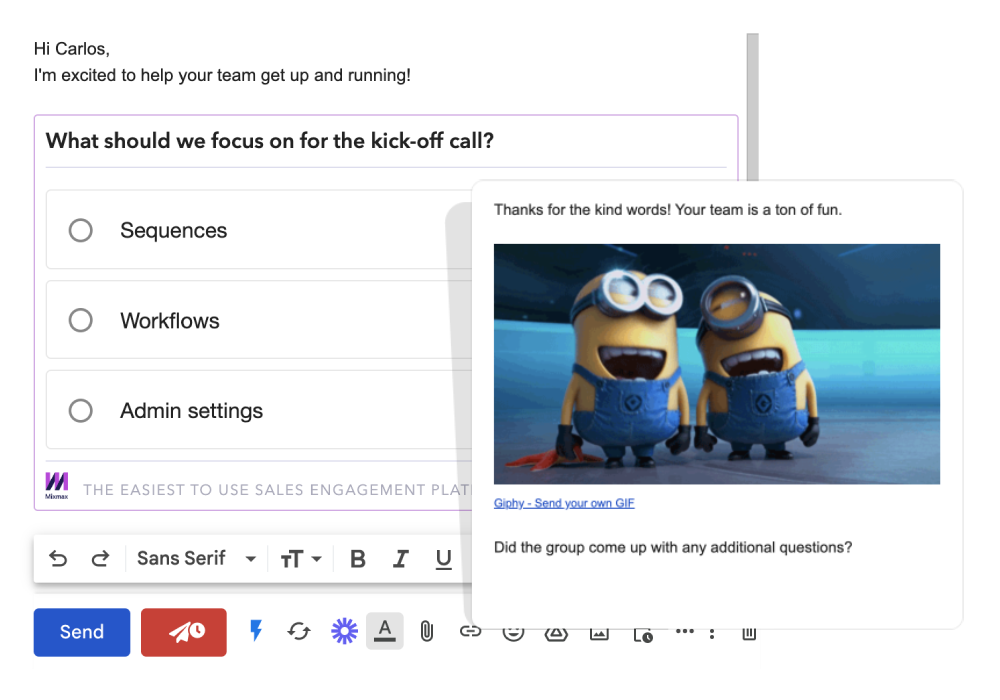This screenshot has height=700, width=1000.
Task: Discard the draft with the trash icon
Action: [749, 634]
